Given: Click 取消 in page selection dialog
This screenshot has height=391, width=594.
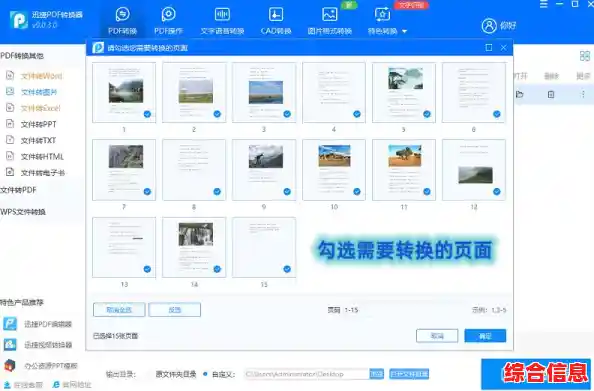Looking at the screenshot, I should pyautogui.click(x=437, y=336).
